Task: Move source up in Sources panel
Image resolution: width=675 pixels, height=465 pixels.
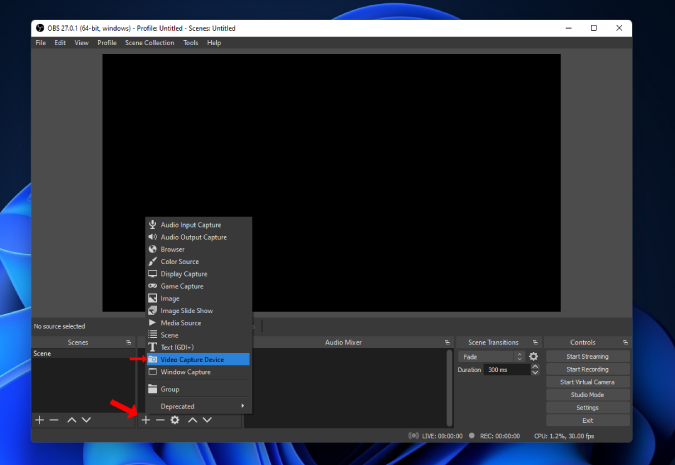Action: 192,420
